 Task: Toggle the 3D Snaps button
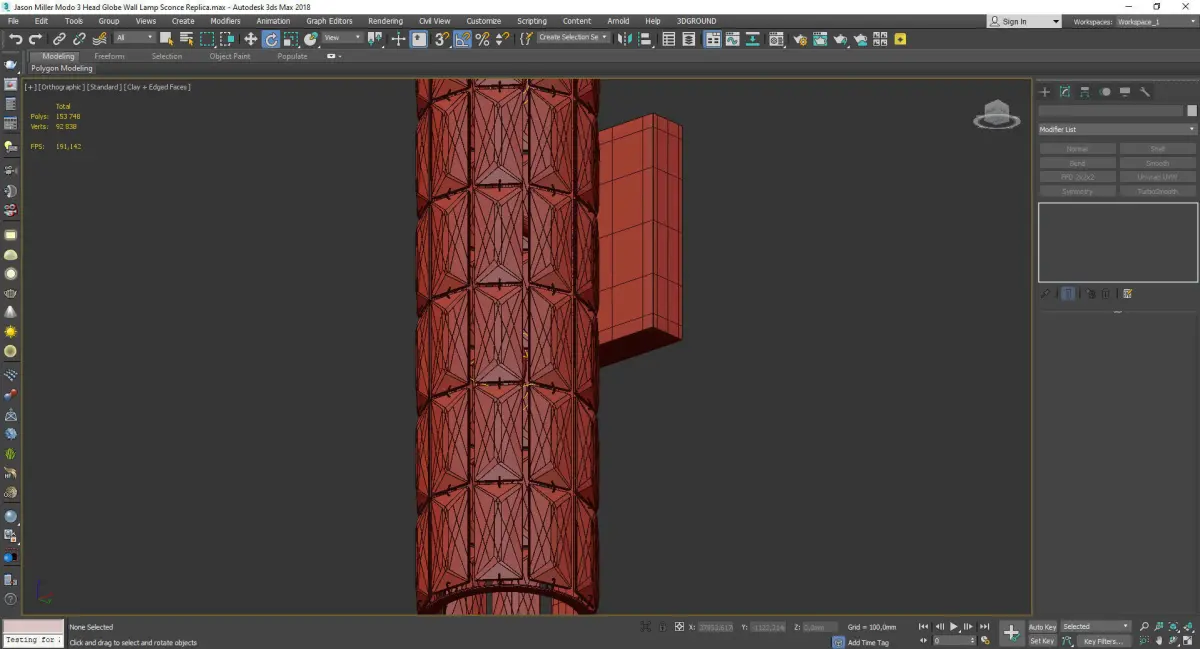point(441,39)
